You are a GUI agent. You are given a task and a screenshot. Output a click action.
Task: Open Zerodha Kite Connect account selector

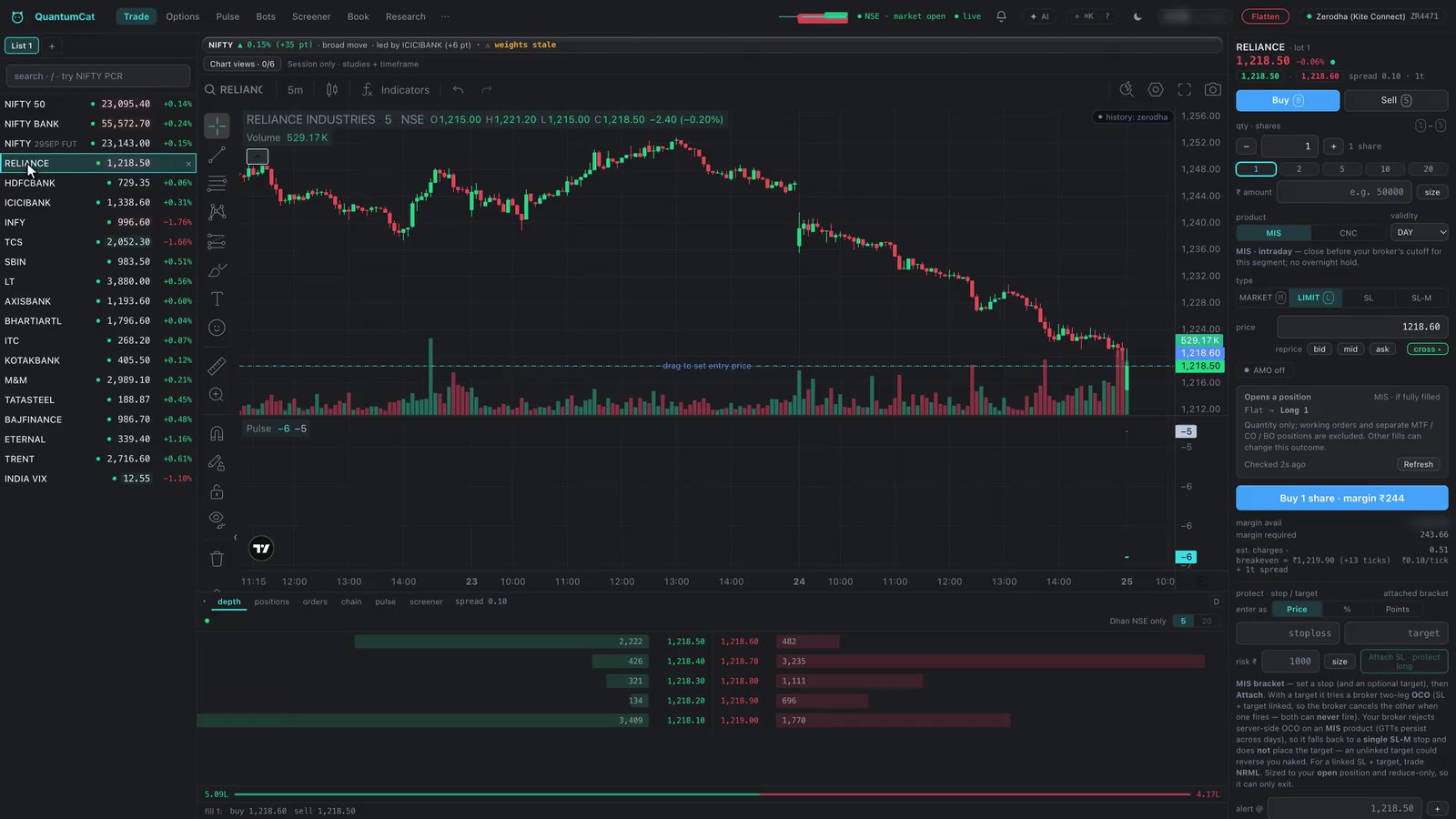pyautogui.click(x=1373, y=16)
